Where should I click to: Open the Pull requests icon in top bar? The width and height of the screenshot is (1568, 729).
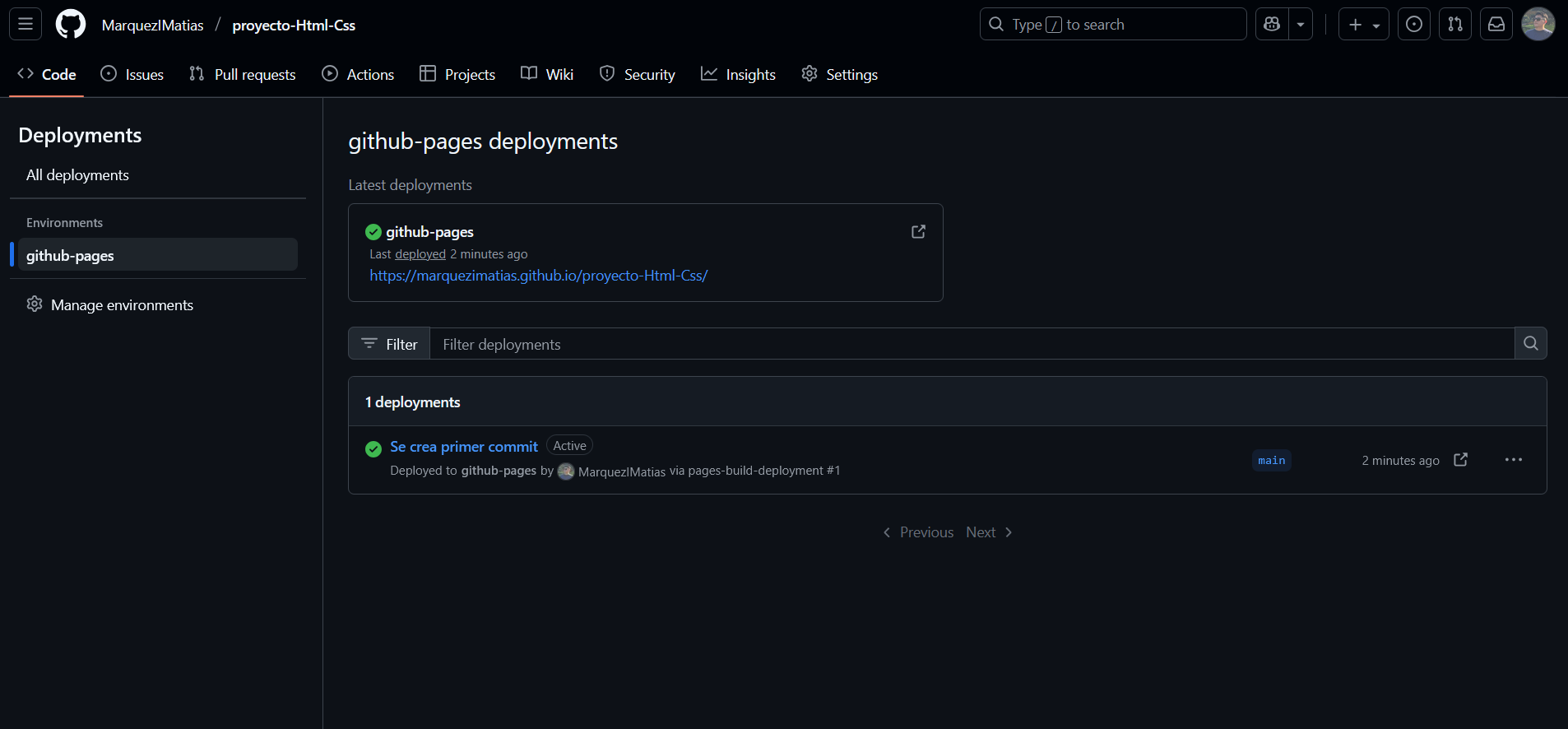[x=1455, y=24]
